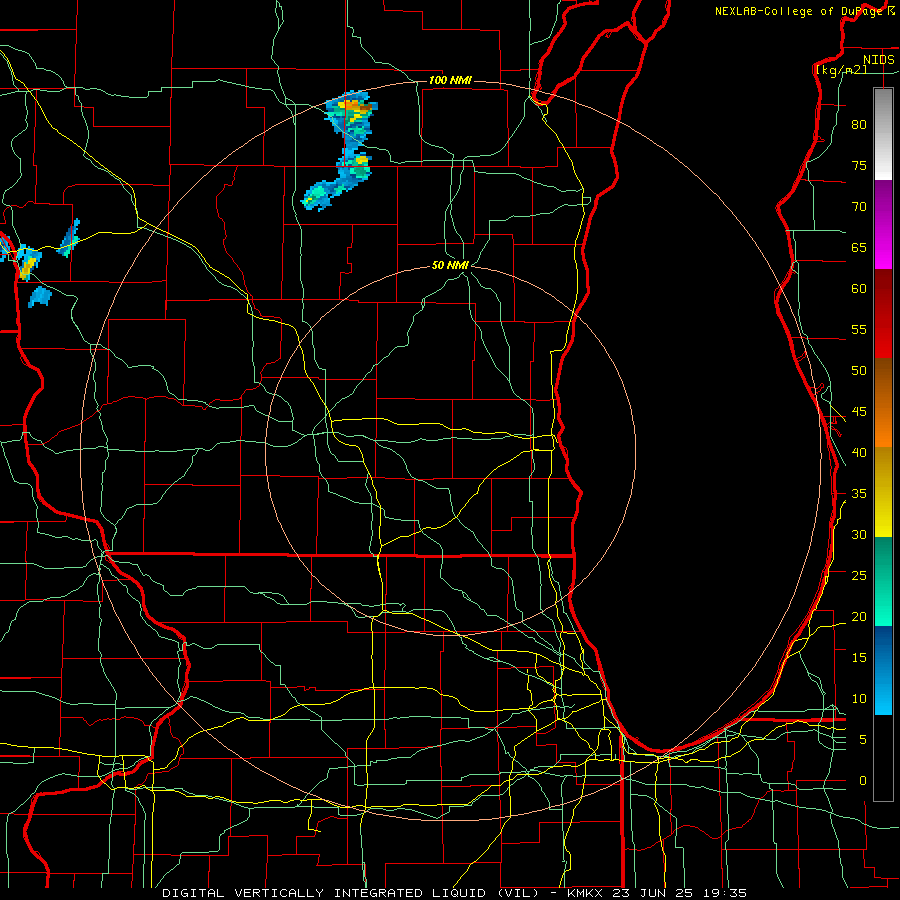The width and height of the screenshot is (900, 900).
Task: Click the 5 value on the scale
Action: pos(863,739)
